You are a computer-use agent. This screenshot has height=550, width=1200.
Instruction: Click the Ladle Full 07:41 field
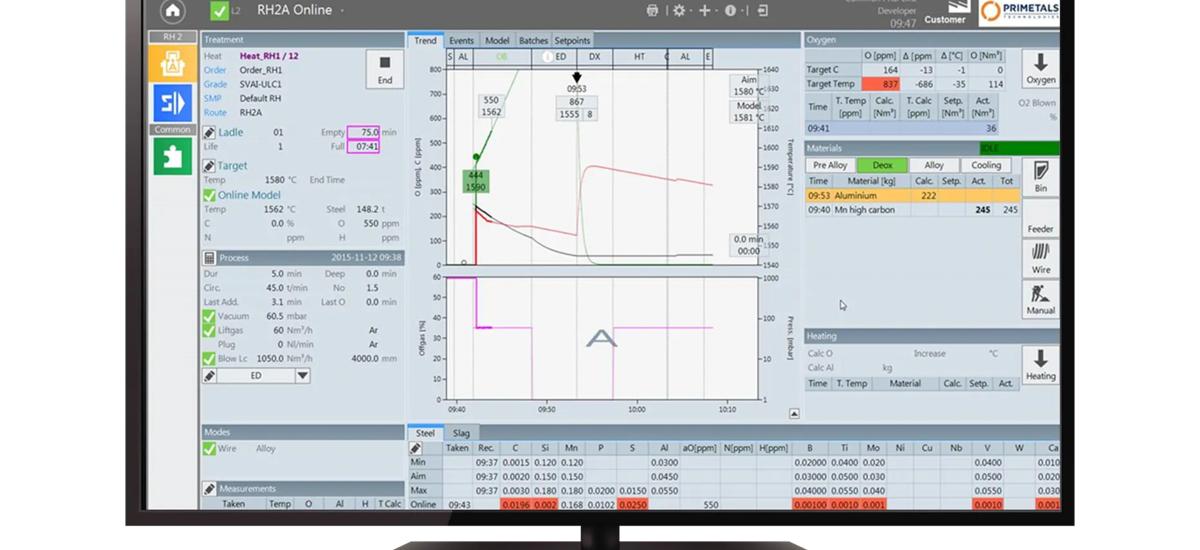coord(364,147)
